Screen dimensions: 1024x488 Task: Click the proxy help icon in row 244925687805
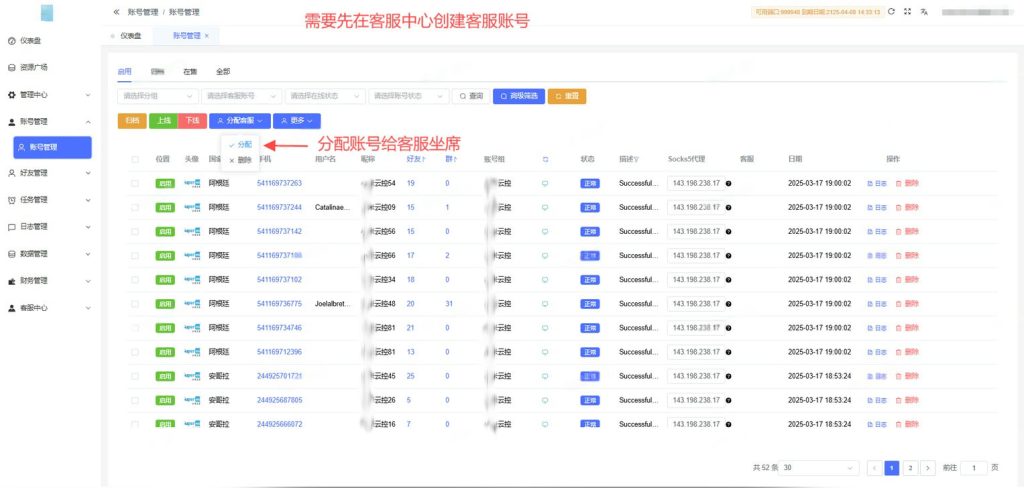[728, 400]
